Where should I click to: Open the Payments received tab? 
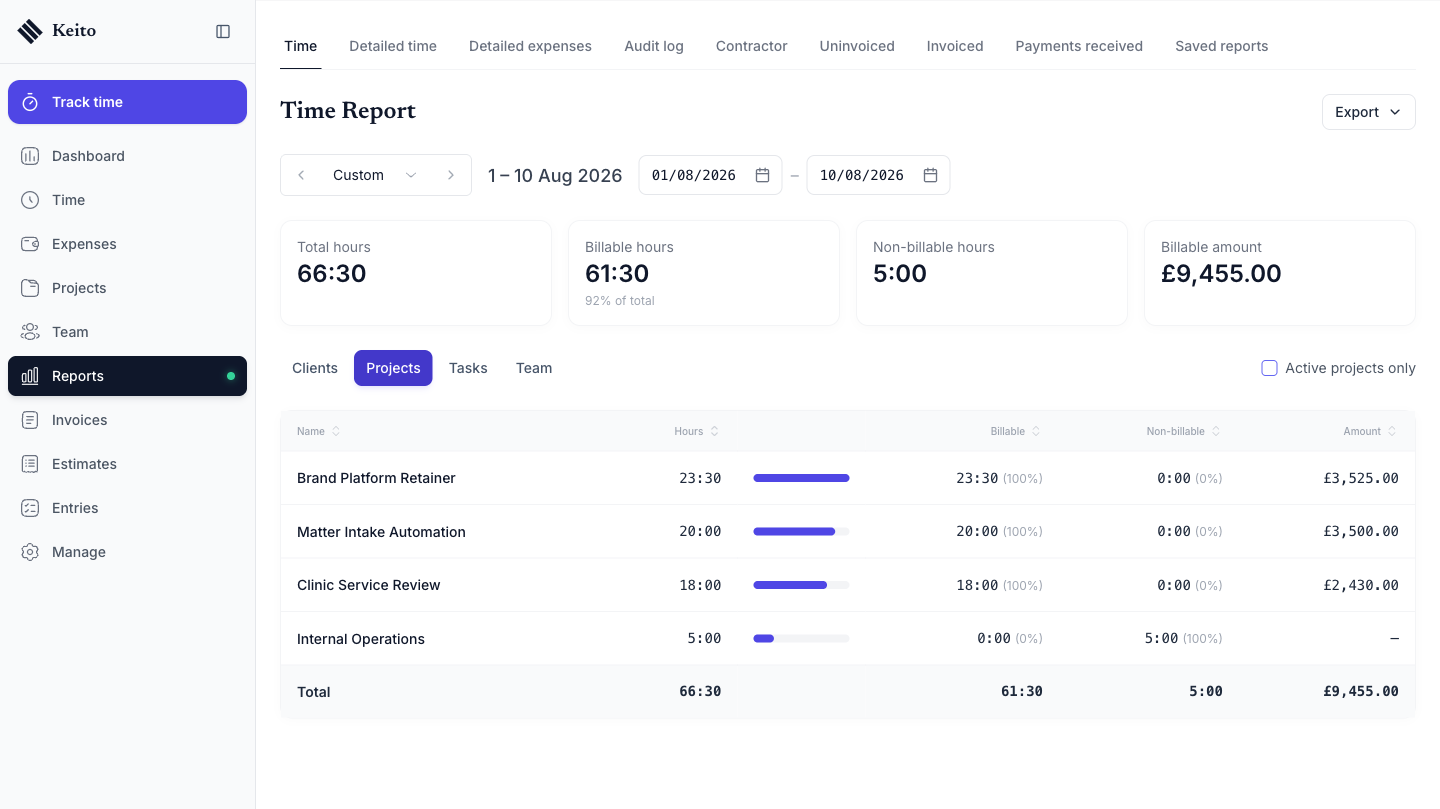pos(1079,46)
